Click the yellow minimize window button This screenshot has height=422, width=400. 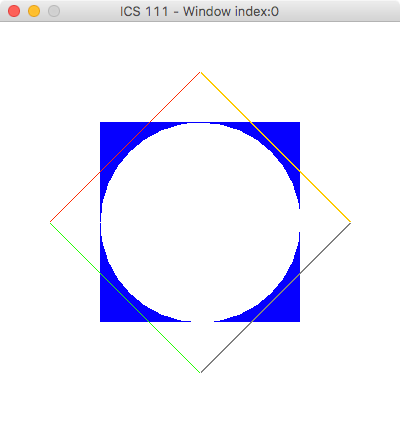(34, 11)
